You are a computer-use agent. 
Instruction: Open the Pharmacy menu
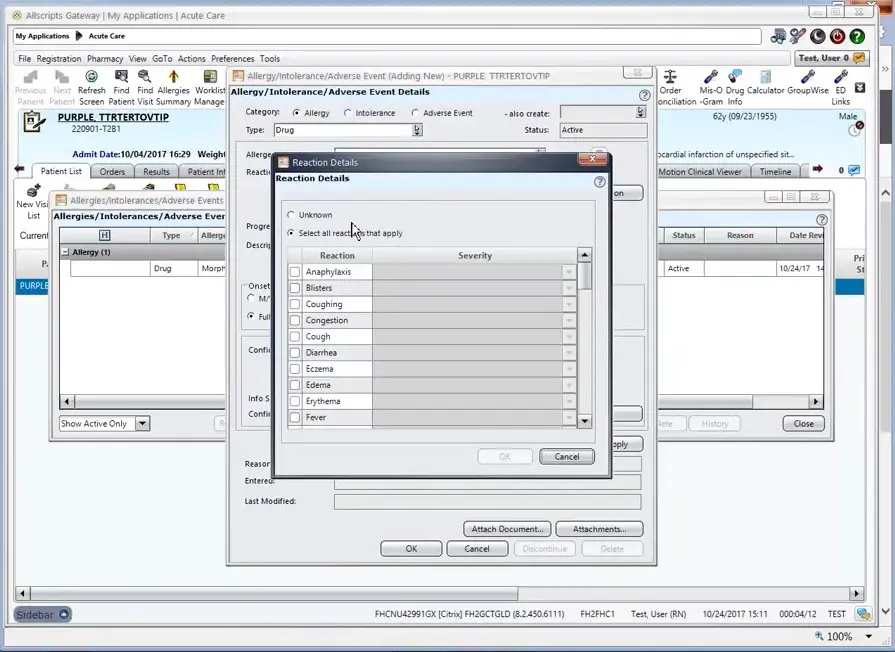tap(105, 58)
